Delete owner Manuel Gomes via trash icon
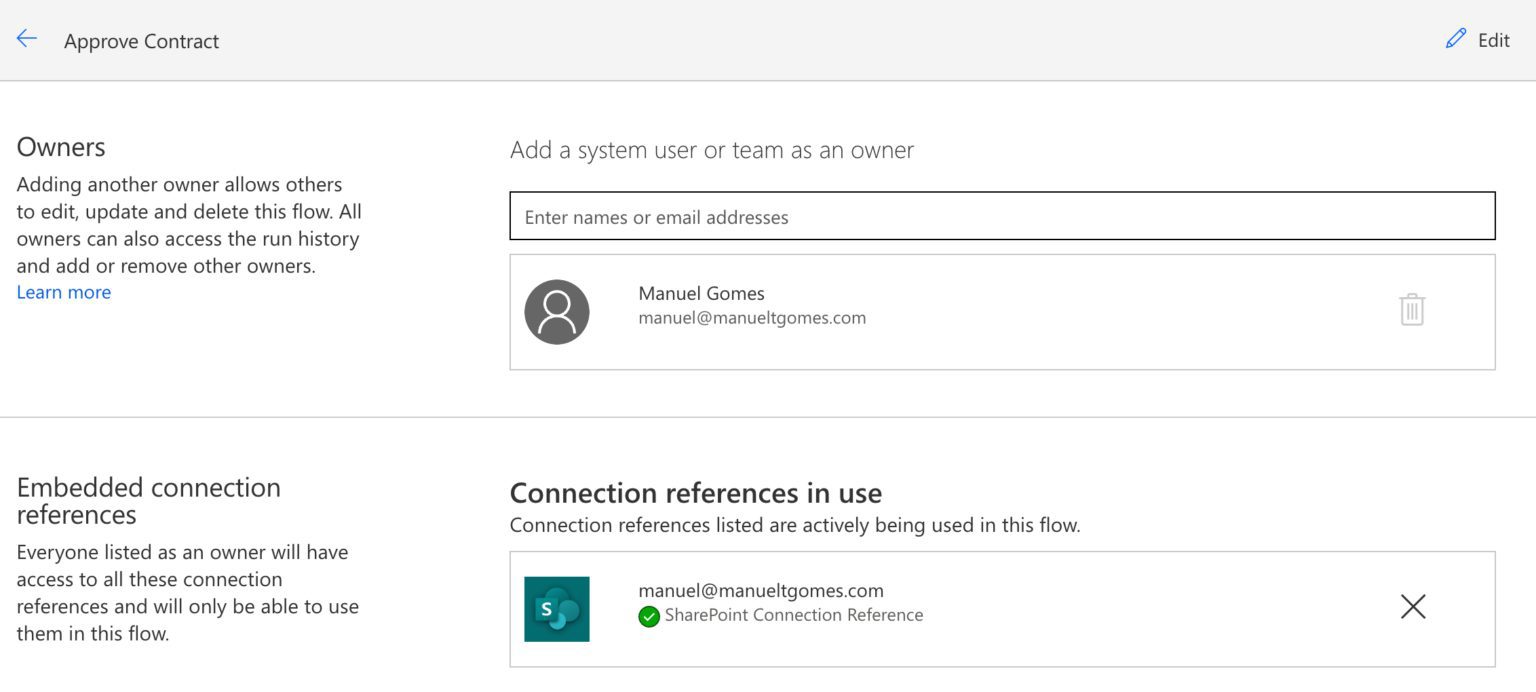This screenshot has width=1536, height=692. (1412, 311)
